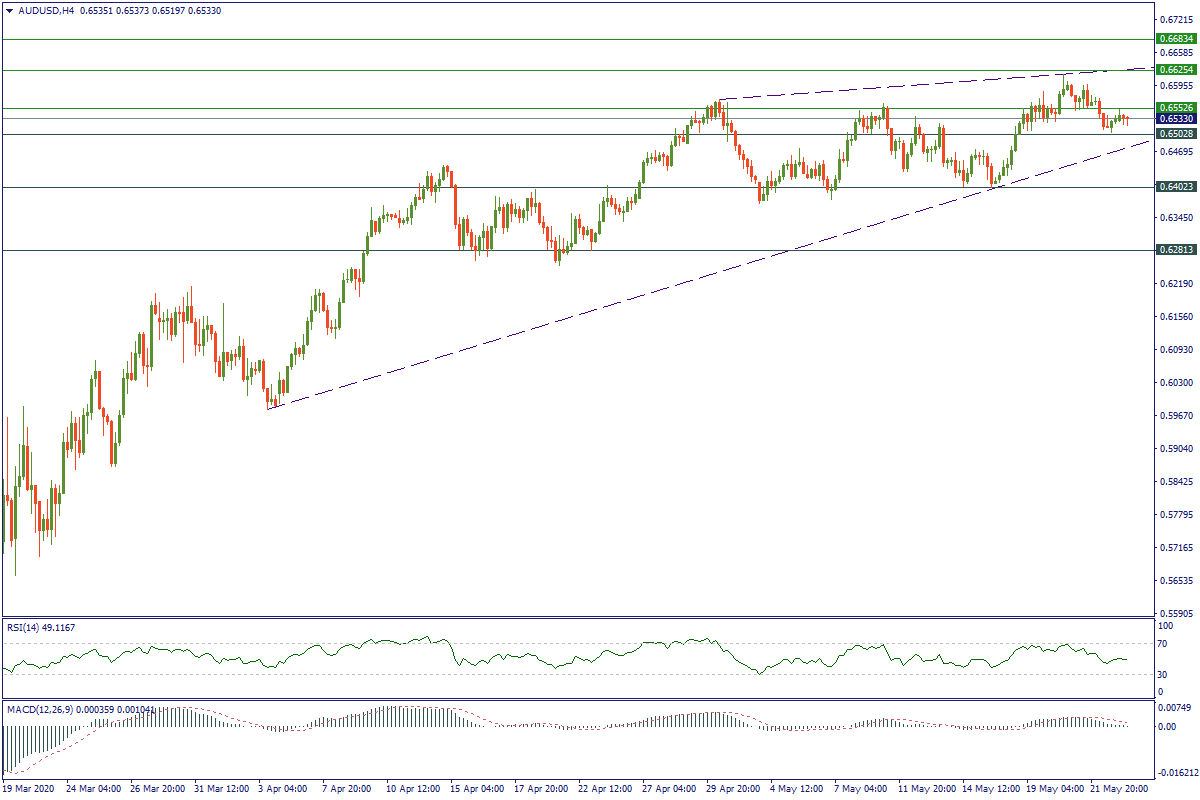1200x800 pixels.
Task: Select the 0.65028 support price tag
Action: 1176,134
